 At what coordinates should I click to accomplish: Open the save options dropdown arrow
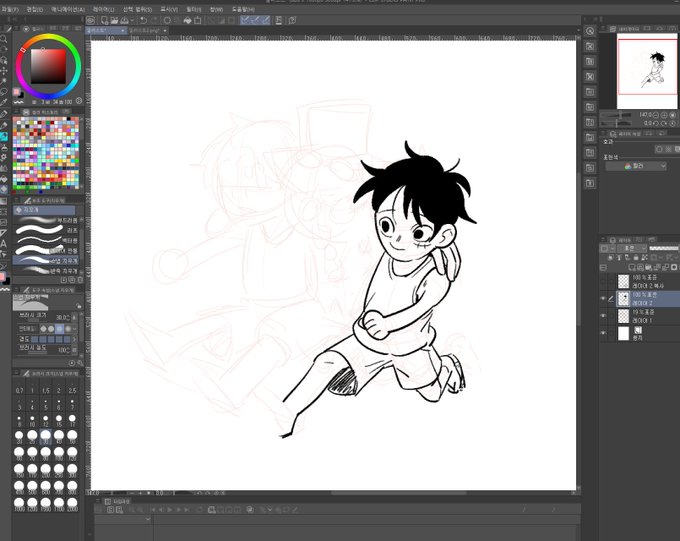132,20
